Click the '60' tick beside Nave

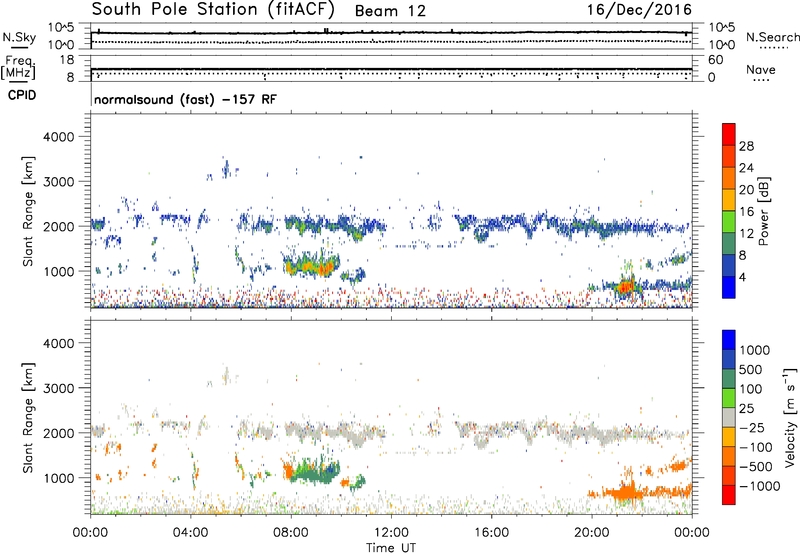pos(715,60)
